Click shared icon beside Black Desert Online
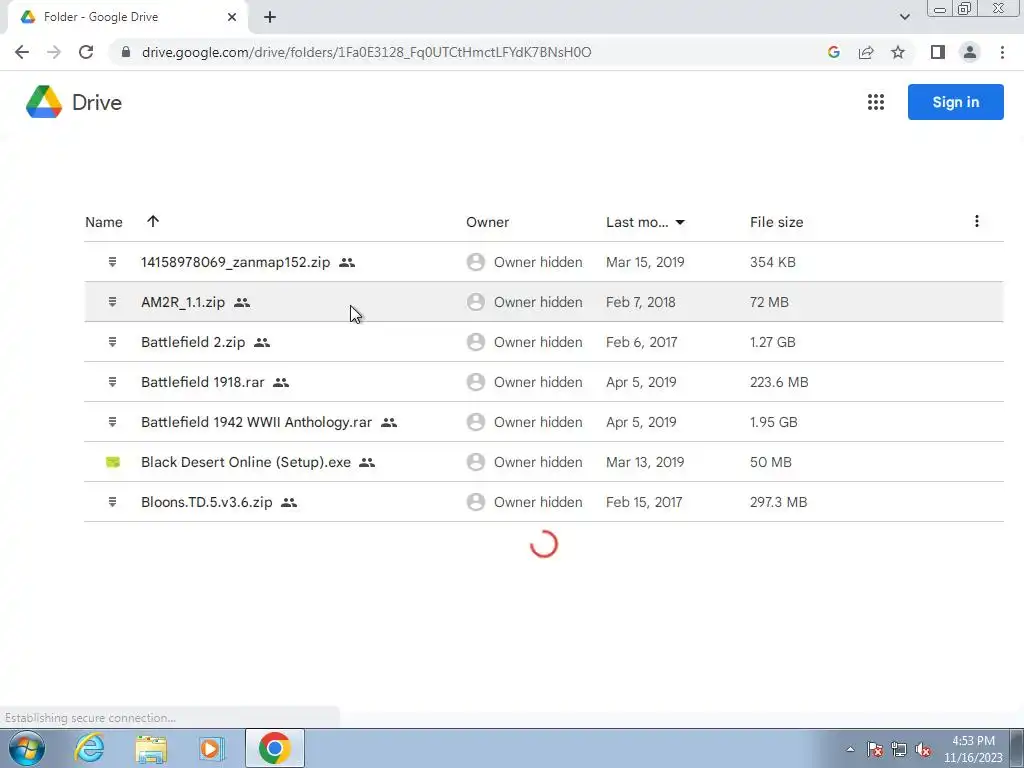1024x768 pixels. point(367,462)
